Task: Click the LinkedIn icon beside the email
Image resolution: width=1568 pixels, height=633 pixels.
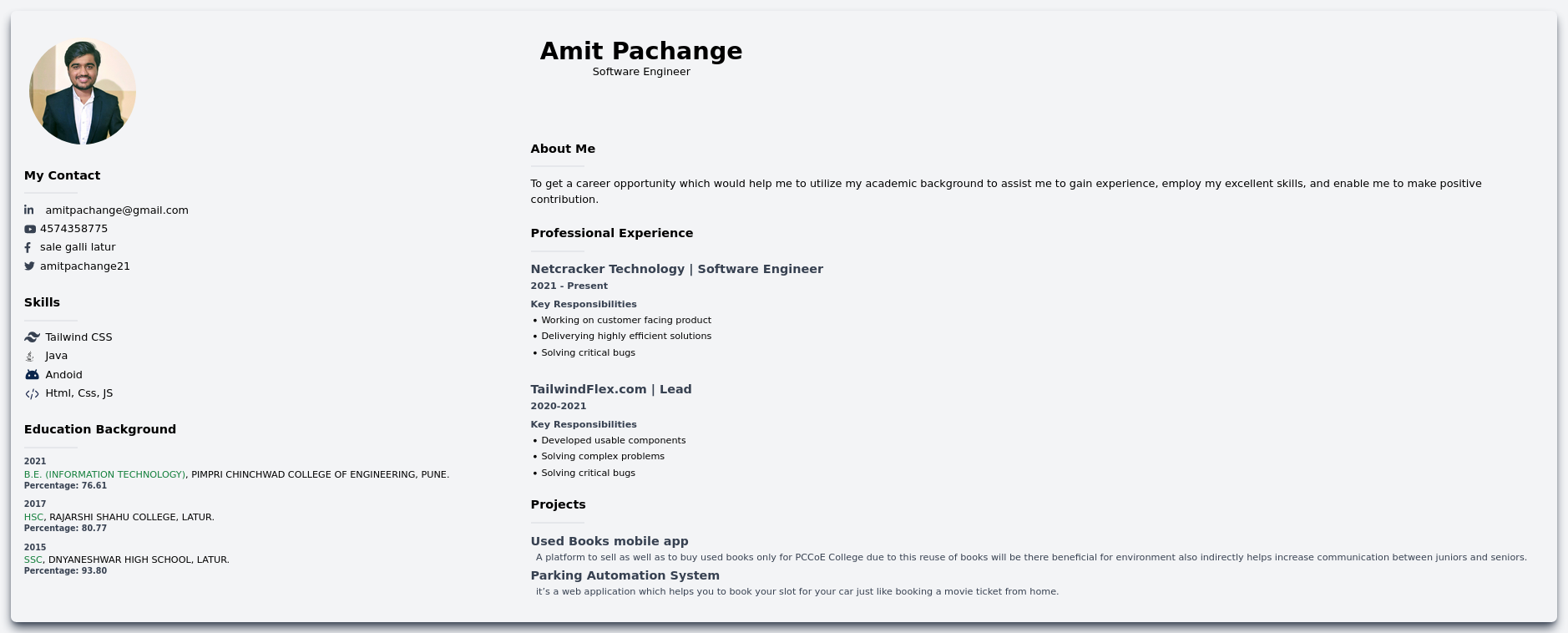Action: (29, 210)
